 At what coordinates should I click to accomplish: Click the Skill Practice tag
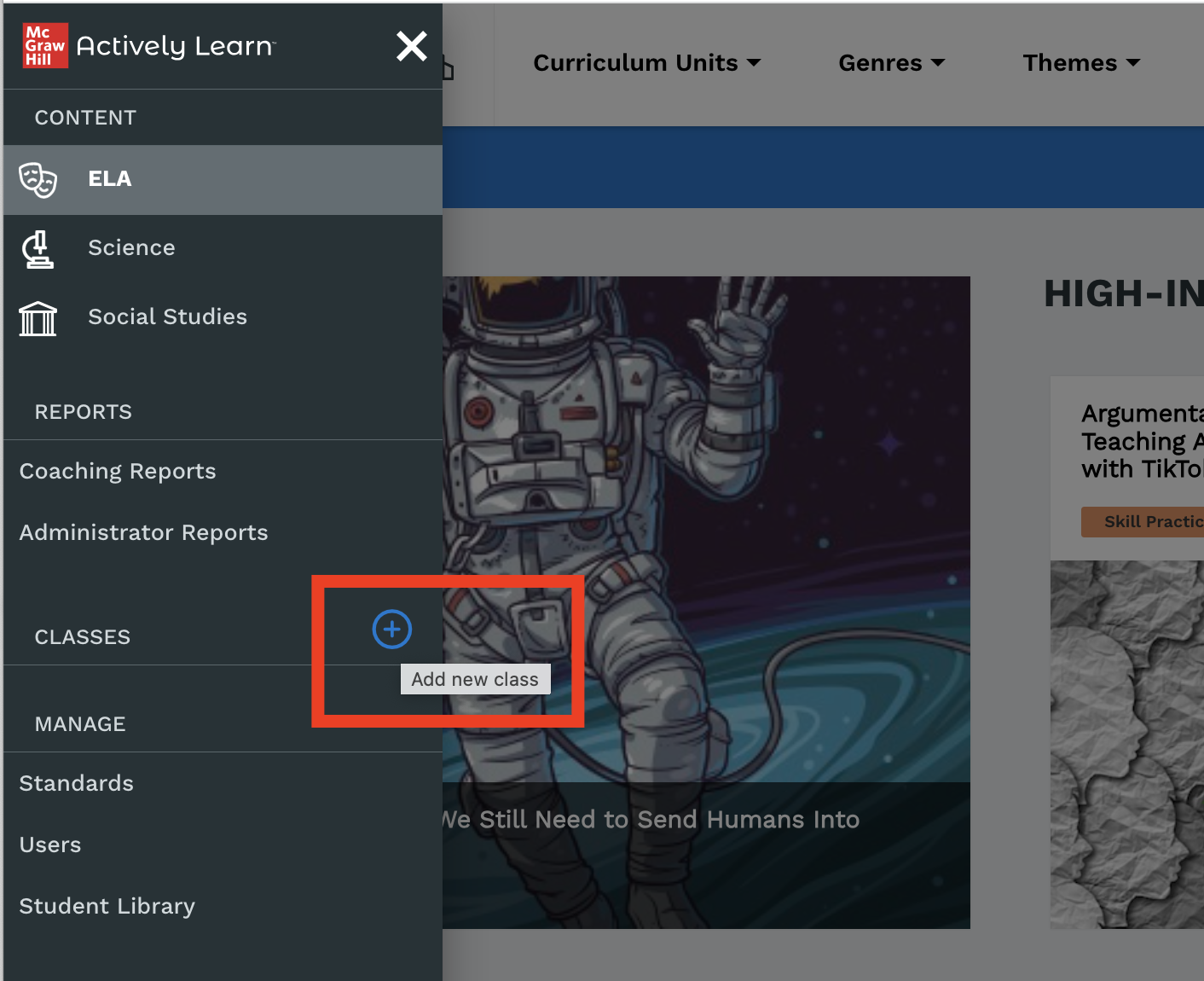click(1143, 522)
